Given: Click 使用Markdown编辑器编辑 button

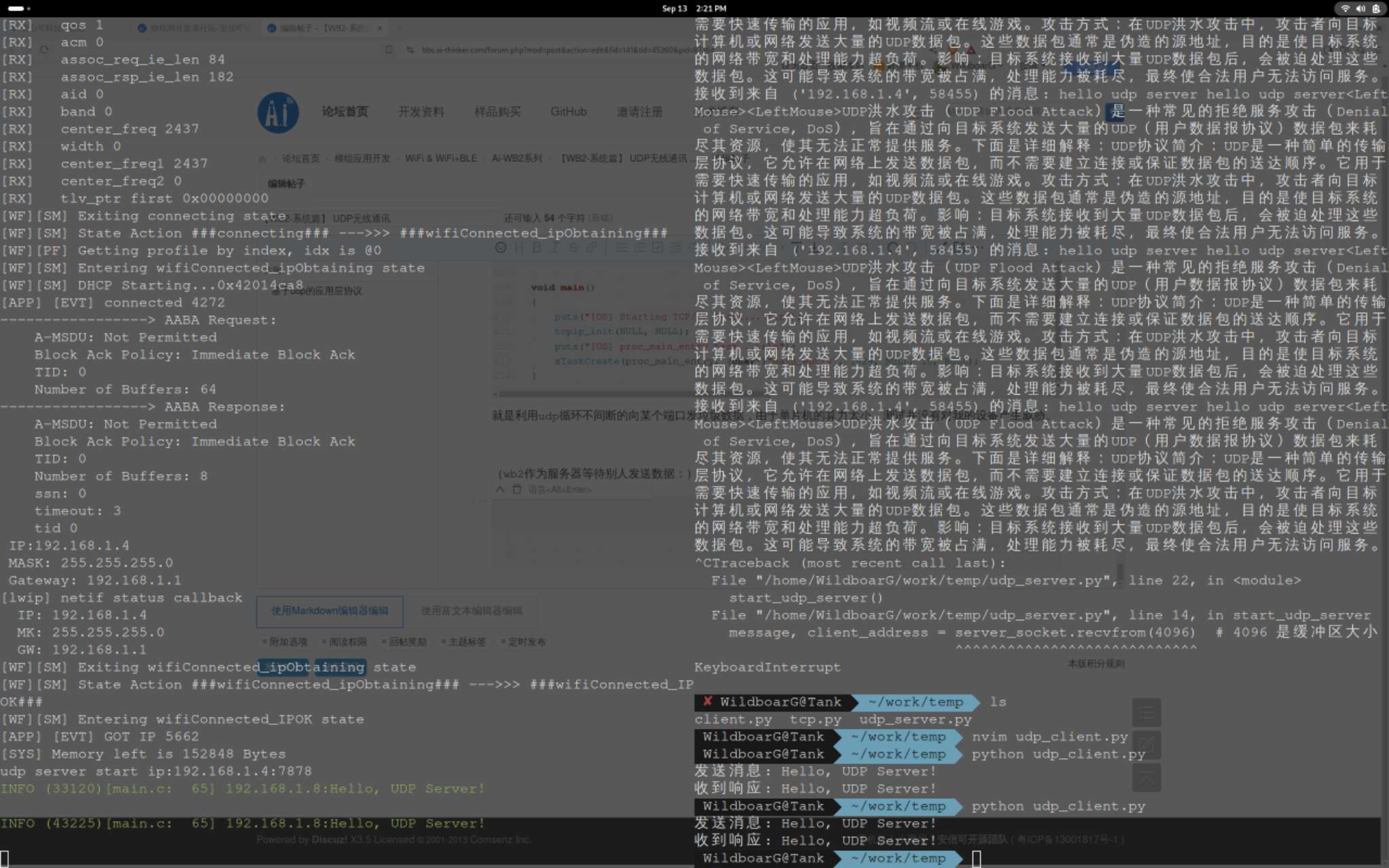Looking at the screenshot, I should 330,611.
